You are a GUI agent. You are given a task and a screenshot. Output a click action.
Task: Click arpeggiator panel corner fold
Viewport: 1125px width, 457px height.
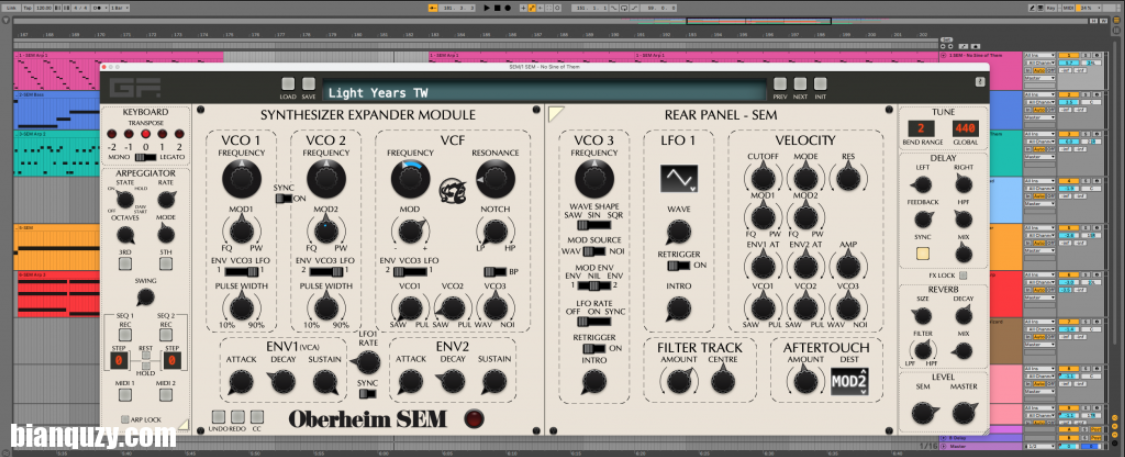pos(184,425)
